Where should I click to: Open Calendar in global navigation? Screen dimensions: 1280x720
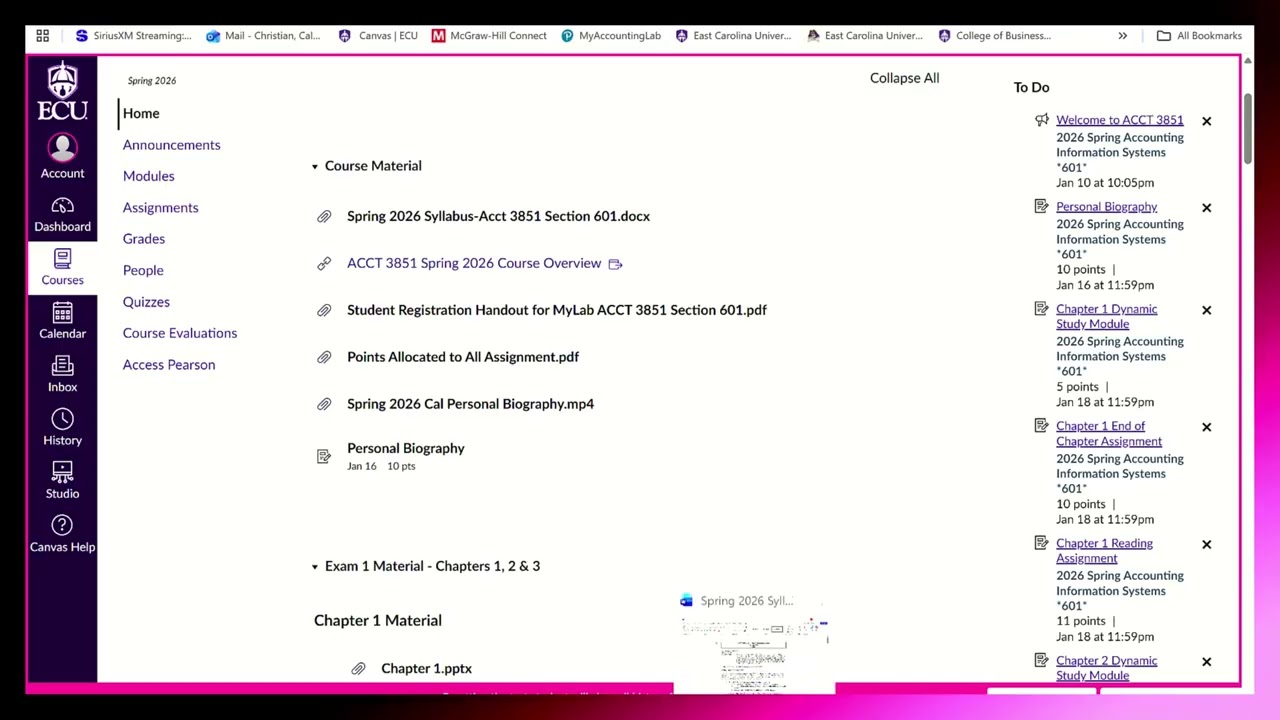coord(62,321)
